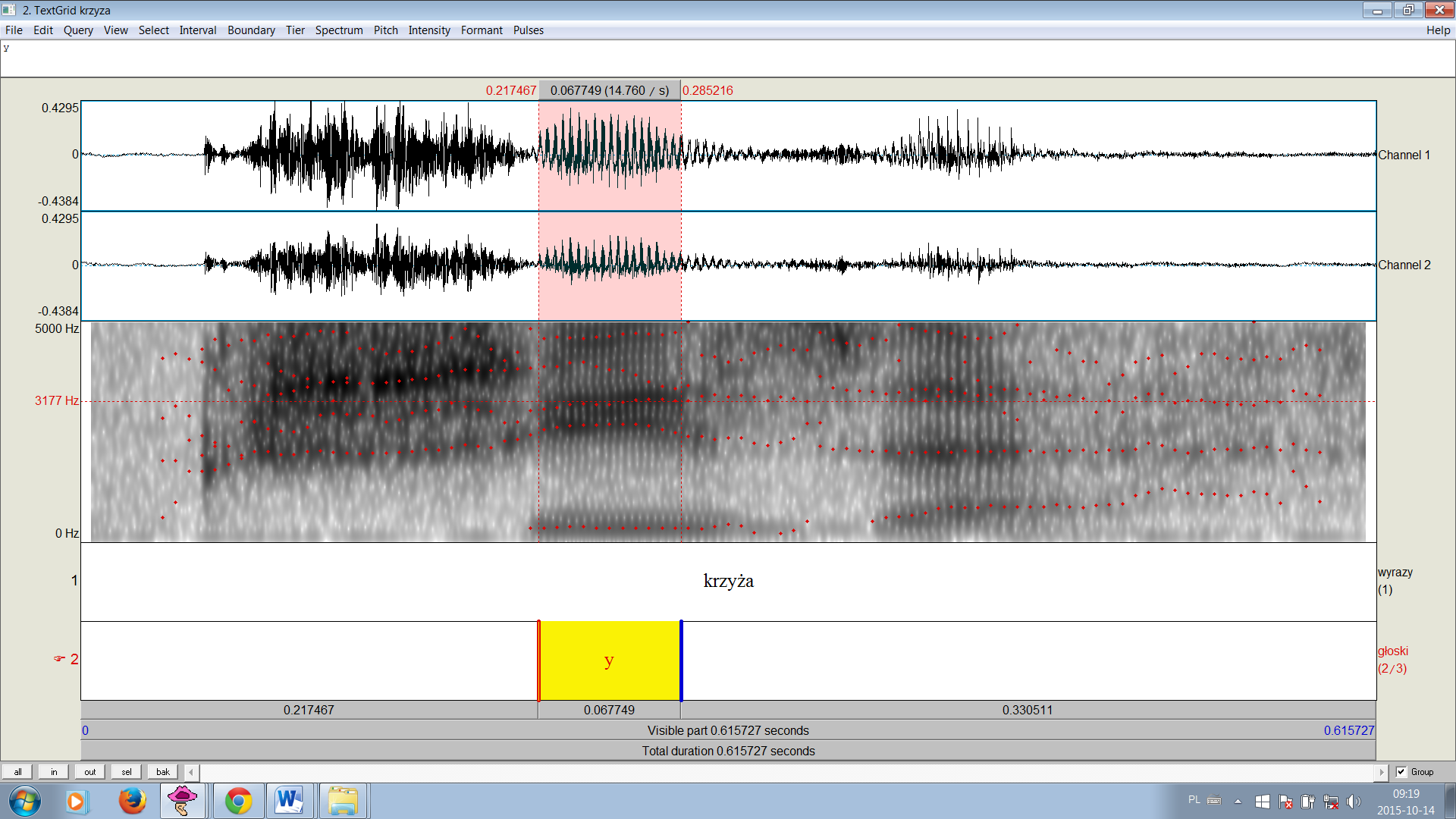Play visible part 0.615727 seconds bar

pos(728,730)
